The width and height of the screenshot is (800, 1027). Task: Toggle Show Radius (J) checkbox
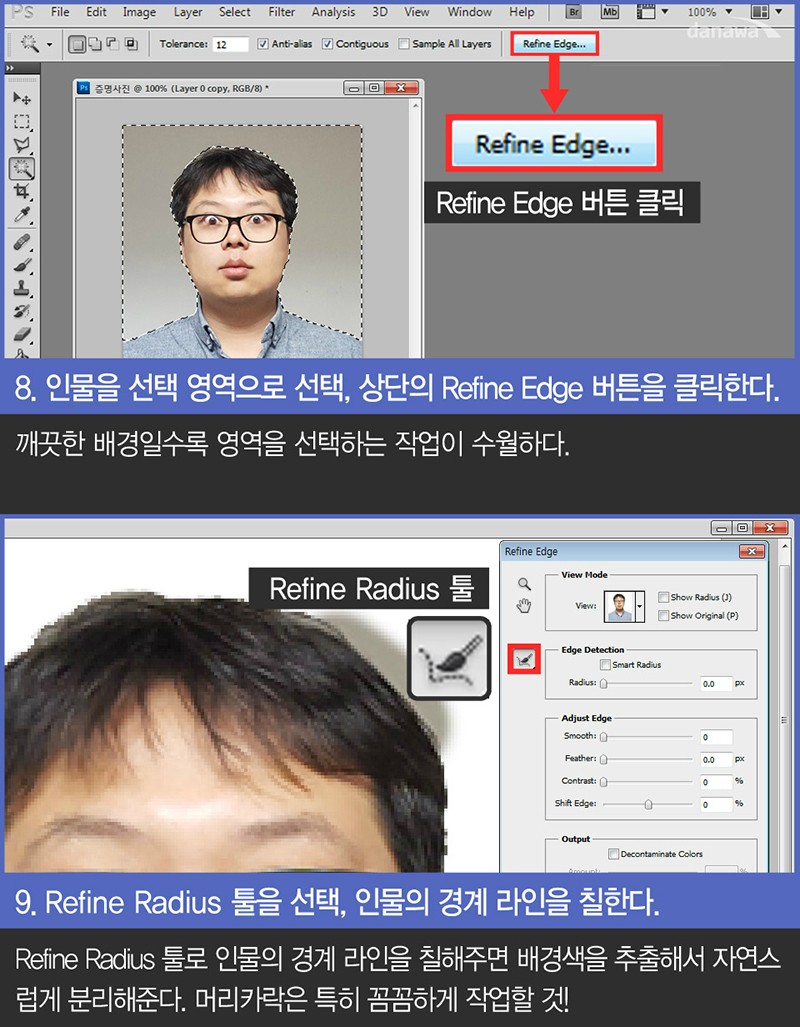(664, 597)
